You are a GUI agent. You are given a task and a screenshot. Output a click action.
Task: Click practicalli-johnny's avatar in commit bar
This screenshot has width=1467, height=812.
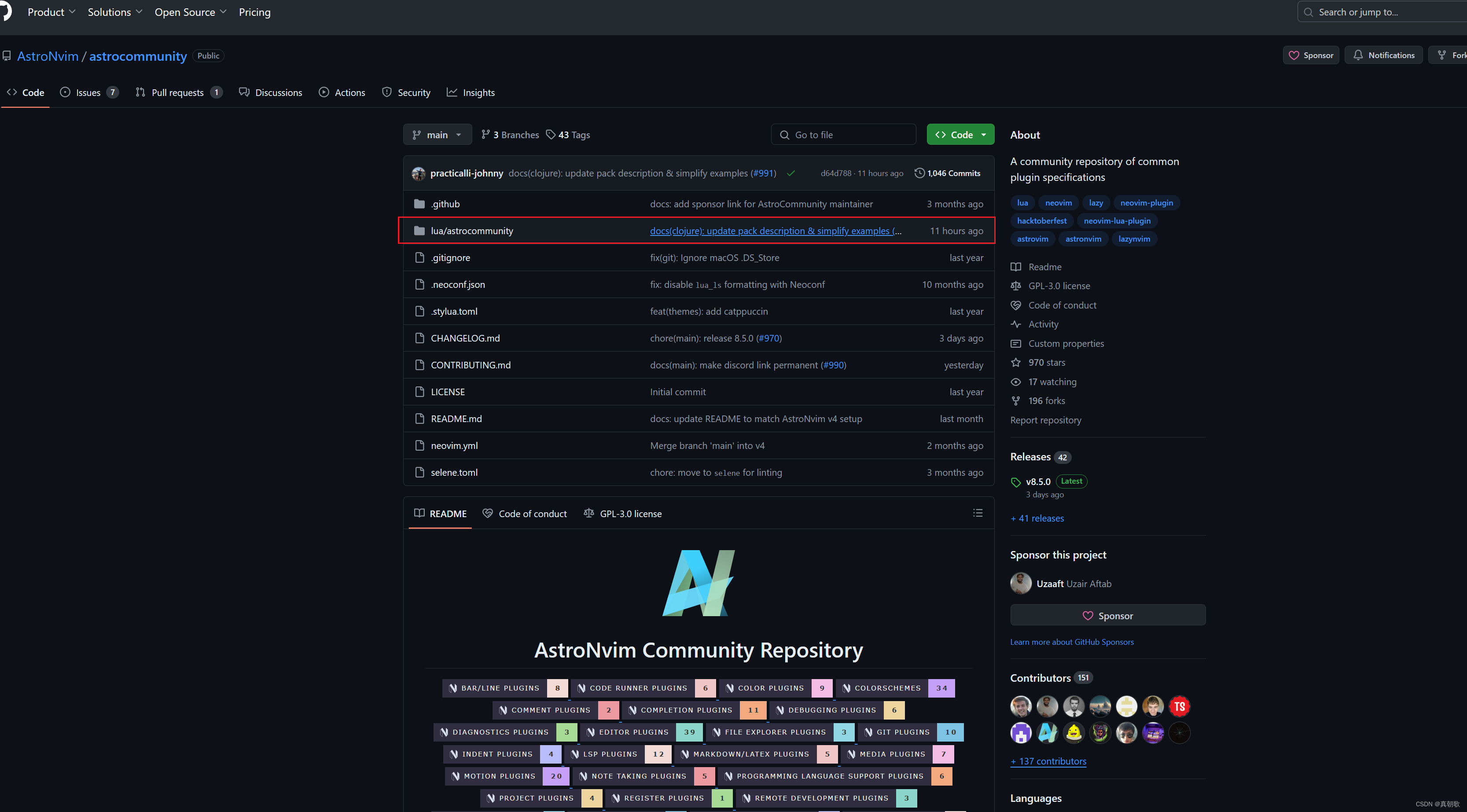(x=419, y=174)
